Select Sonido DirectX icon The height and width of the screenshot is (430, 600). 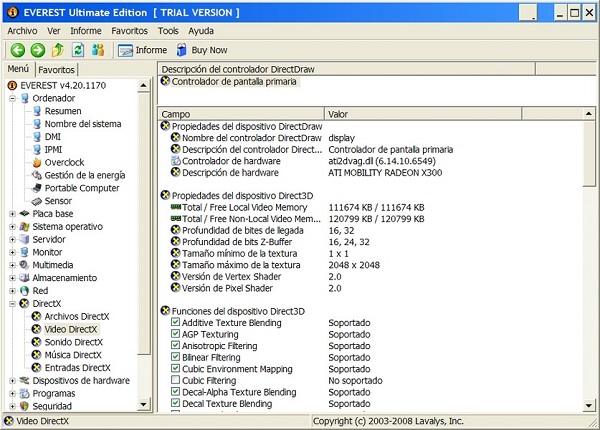click(37, 342)
